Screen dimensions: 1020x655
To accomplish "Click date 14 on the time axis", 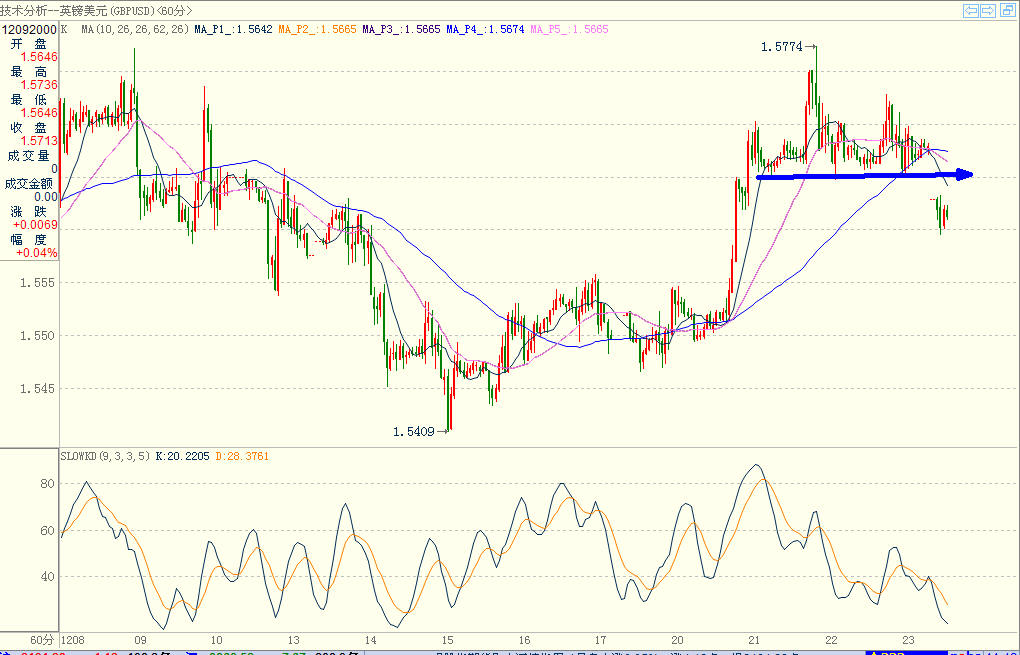I will (370, 639).
